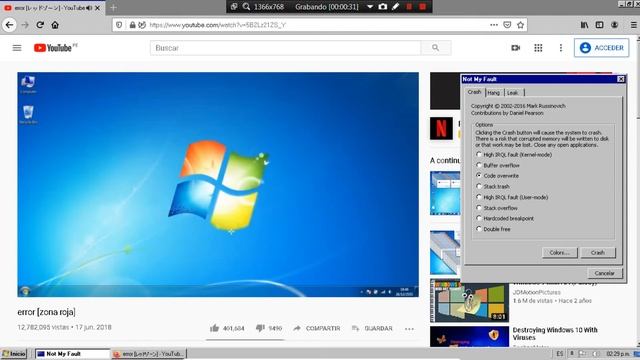Click ACCEDER sign-in button
The width and height of the screenshot is (640, 360).
tap(602, 48)
